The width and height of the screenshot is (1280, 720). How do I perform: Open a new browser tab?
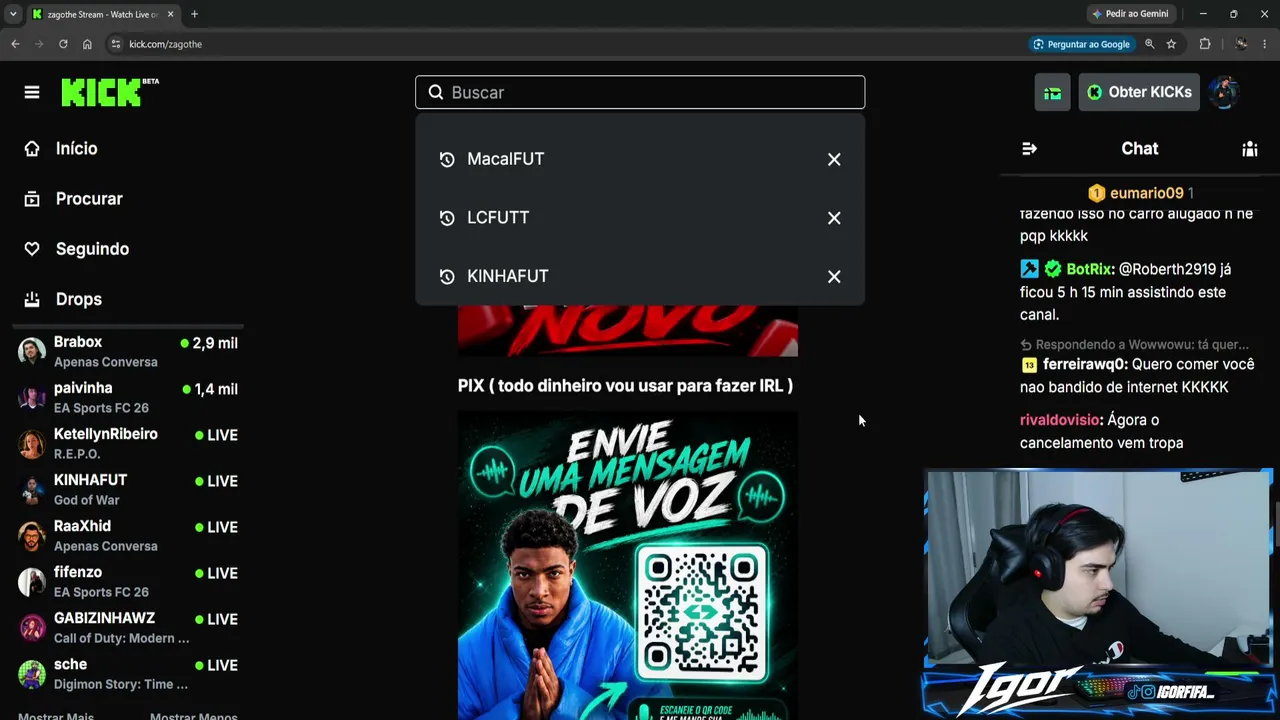pyautogui.click(x=194, y=14)
